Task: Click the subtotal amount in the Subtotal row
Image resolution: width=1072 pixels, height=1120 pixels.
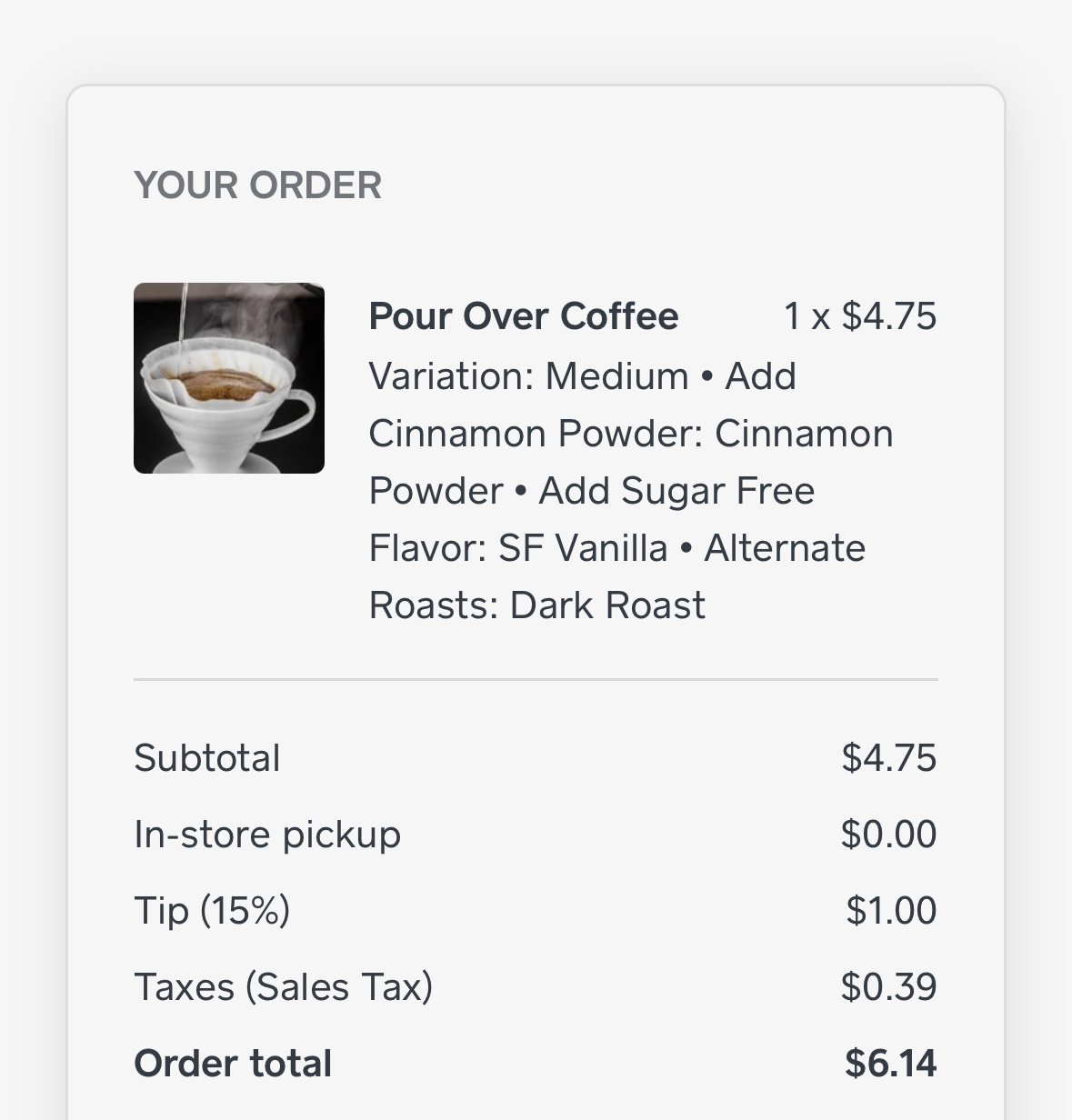Action: click(x=888, y=758)
